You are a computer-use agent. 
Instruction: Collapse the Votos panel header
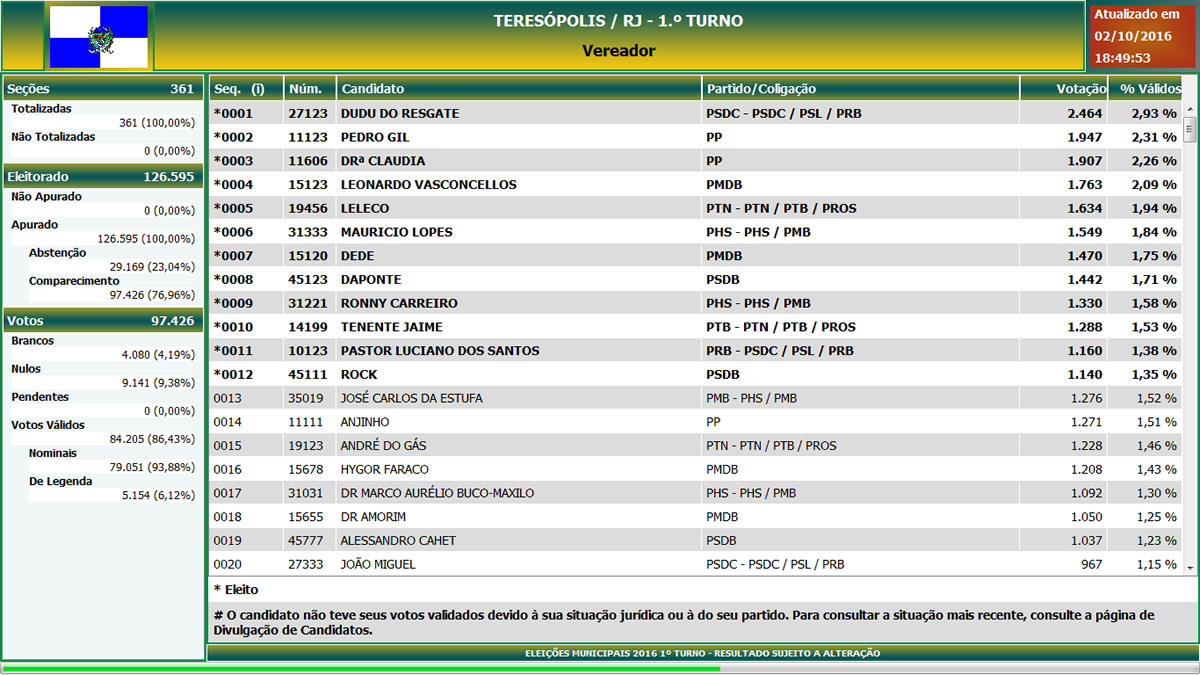coord(102,321)
